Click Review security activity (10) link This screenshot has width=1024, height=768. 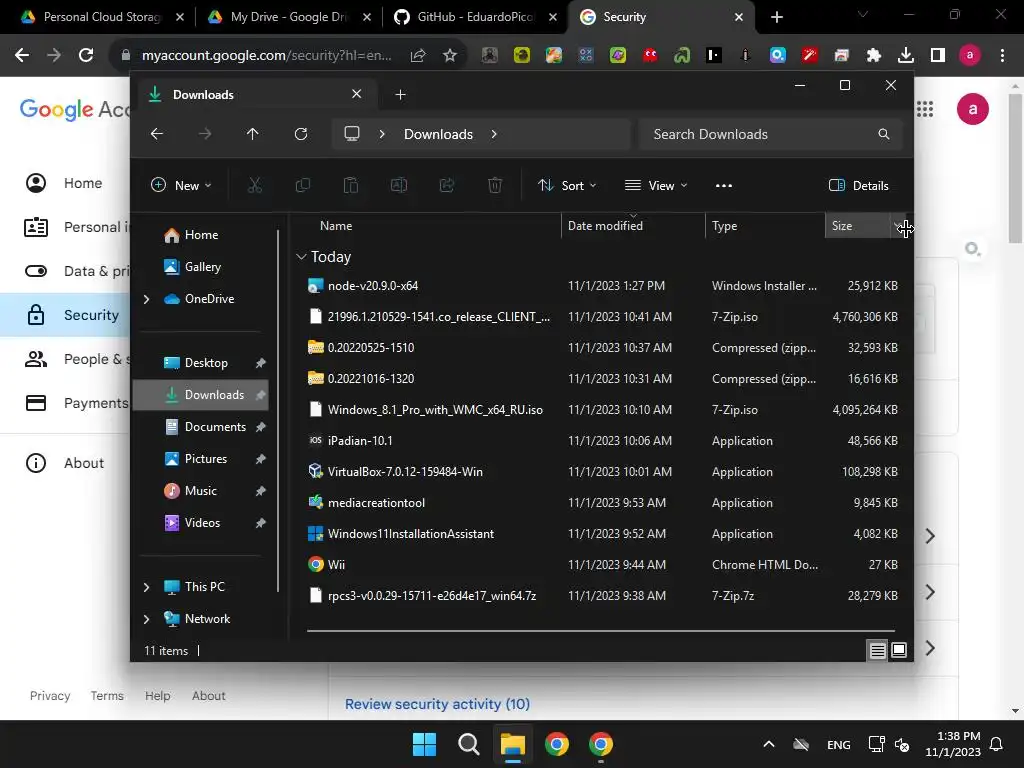(x=438, y=704)
